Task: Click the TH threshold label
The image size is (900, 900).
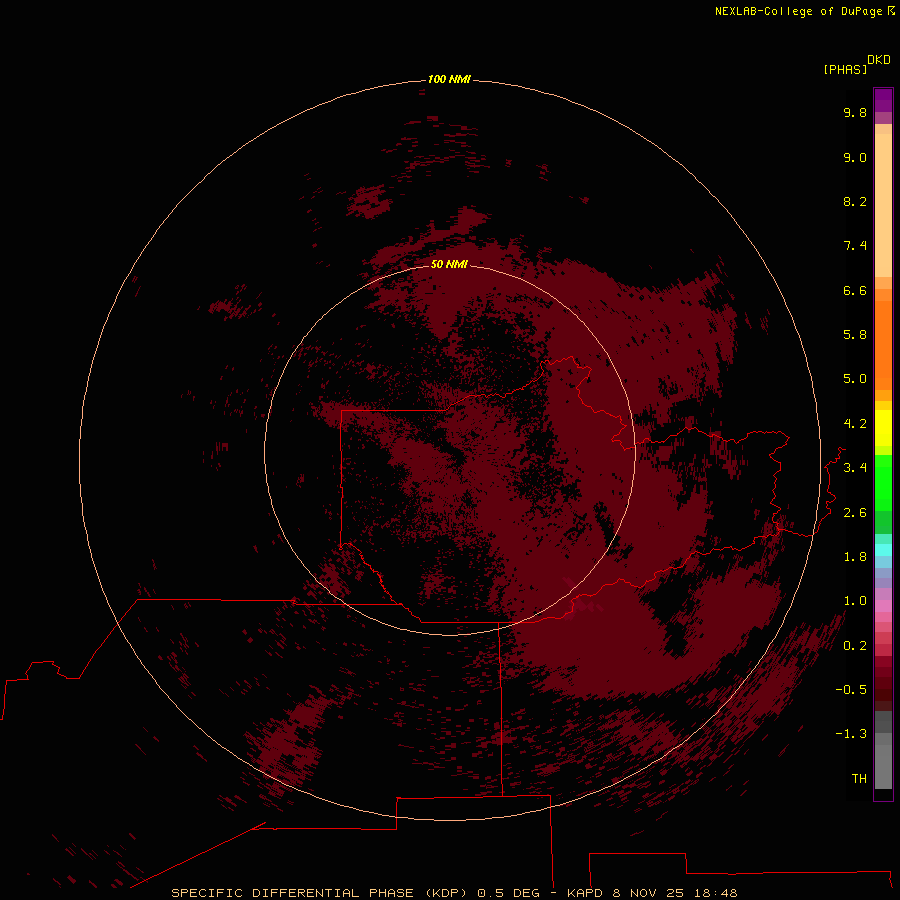Action: tap(859, 779)
